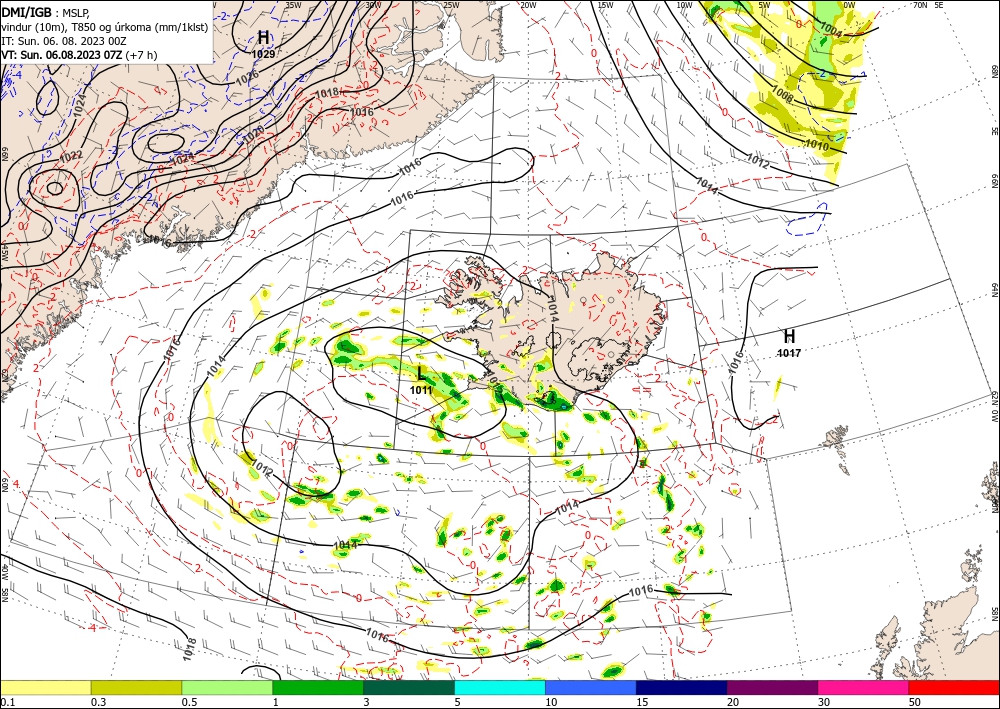Viewport: 1000px width, 709px height.
Task: Click the 'DMI/IGB : MSLP,' title line
Action: click(47, 11)
